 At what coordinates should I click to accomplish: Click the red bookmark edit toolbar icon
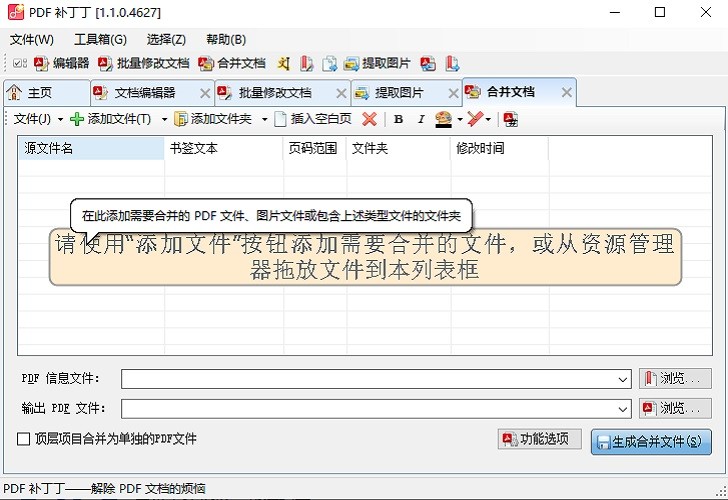coord(306,63)
